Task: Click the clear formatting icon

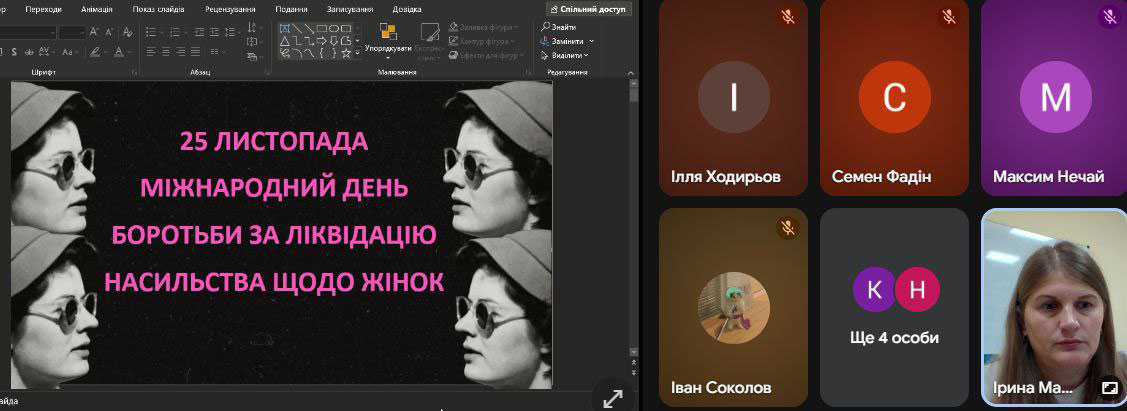Action: pos(127,32)
